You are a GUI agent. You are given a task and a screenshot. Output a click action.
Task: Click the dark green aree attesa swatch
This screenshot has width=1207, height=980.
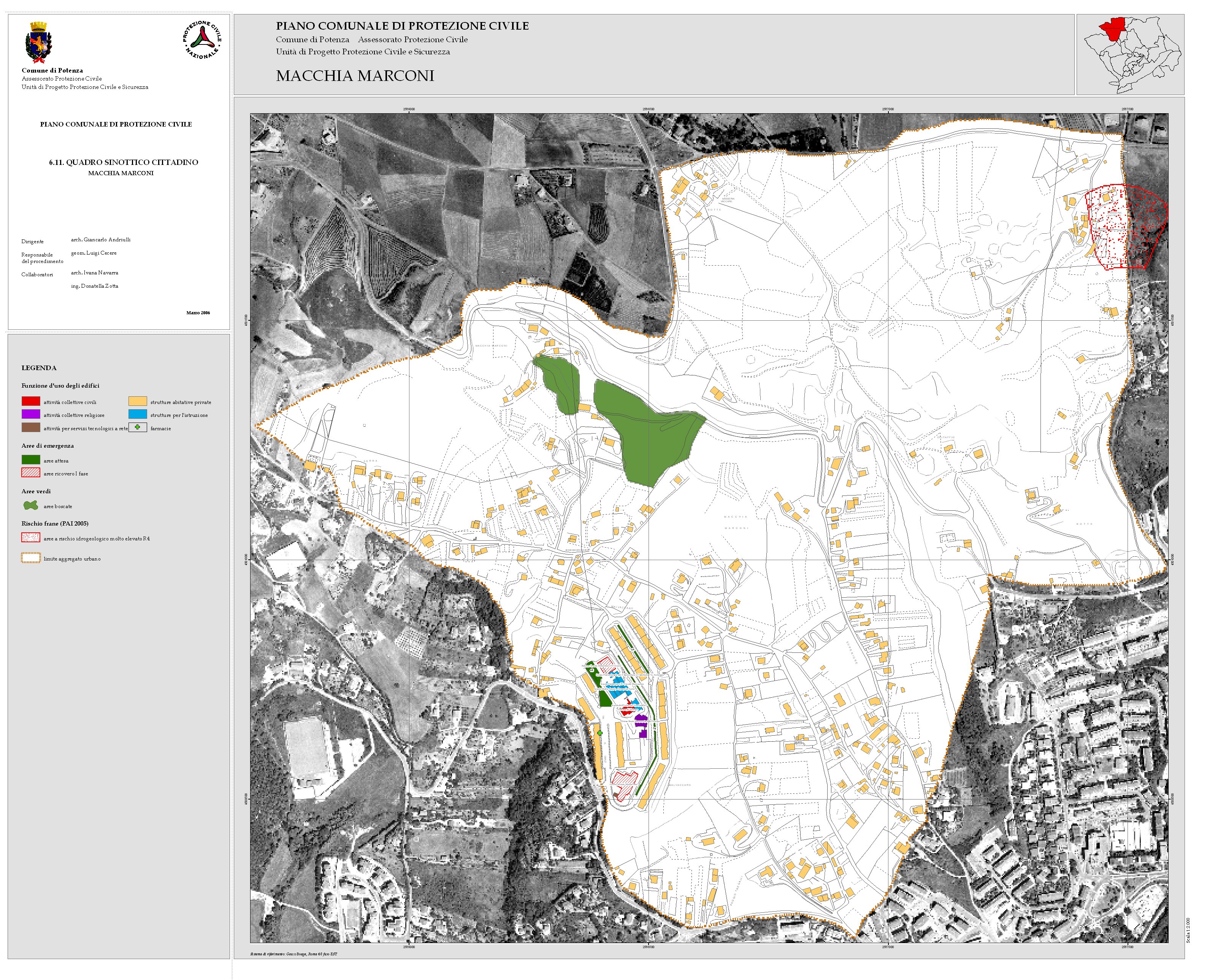click(x=30, y=460)
